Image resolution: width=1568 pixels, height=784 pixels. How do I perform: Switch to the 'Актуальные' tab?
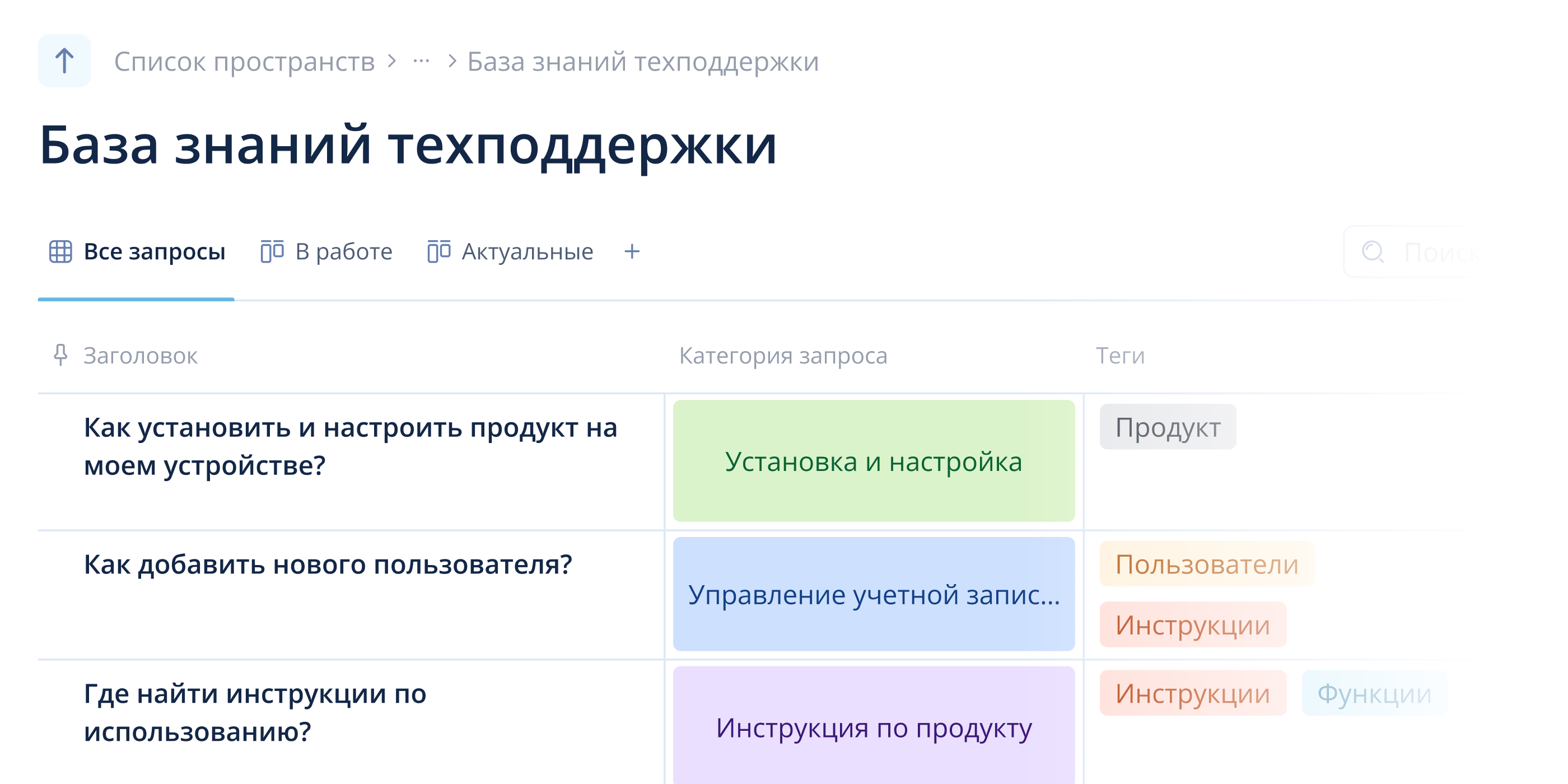pyautogui.click(x=510, y=251)
